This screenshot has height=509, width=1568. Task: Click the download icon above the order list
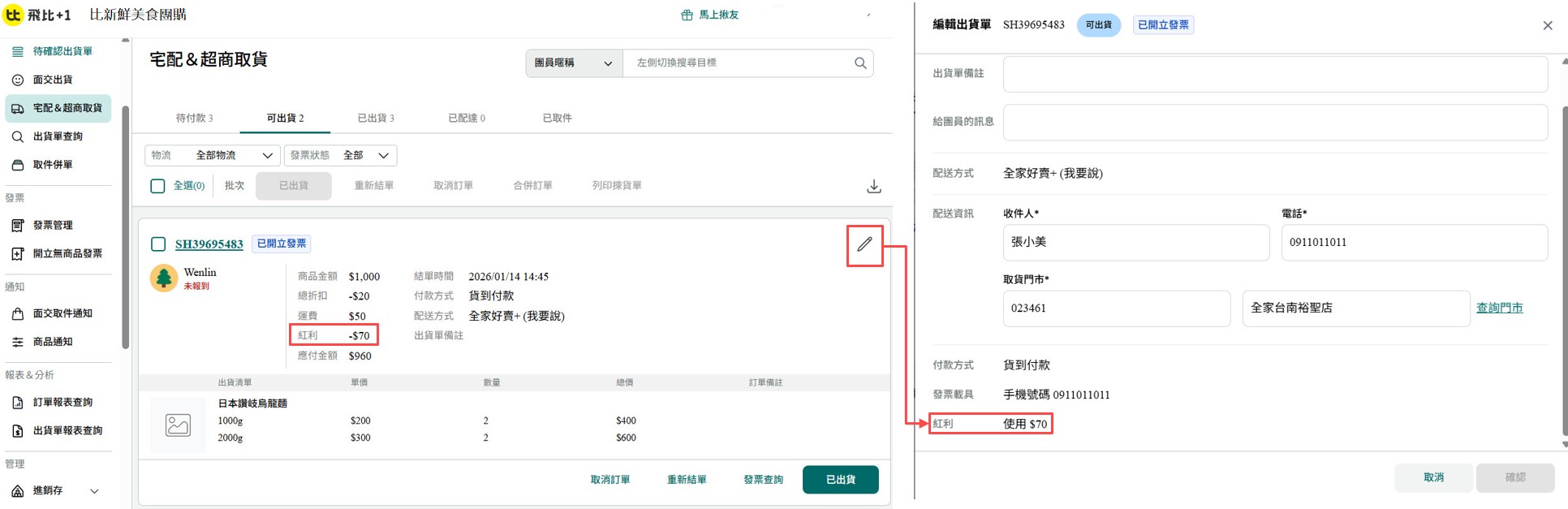point(873,187)
